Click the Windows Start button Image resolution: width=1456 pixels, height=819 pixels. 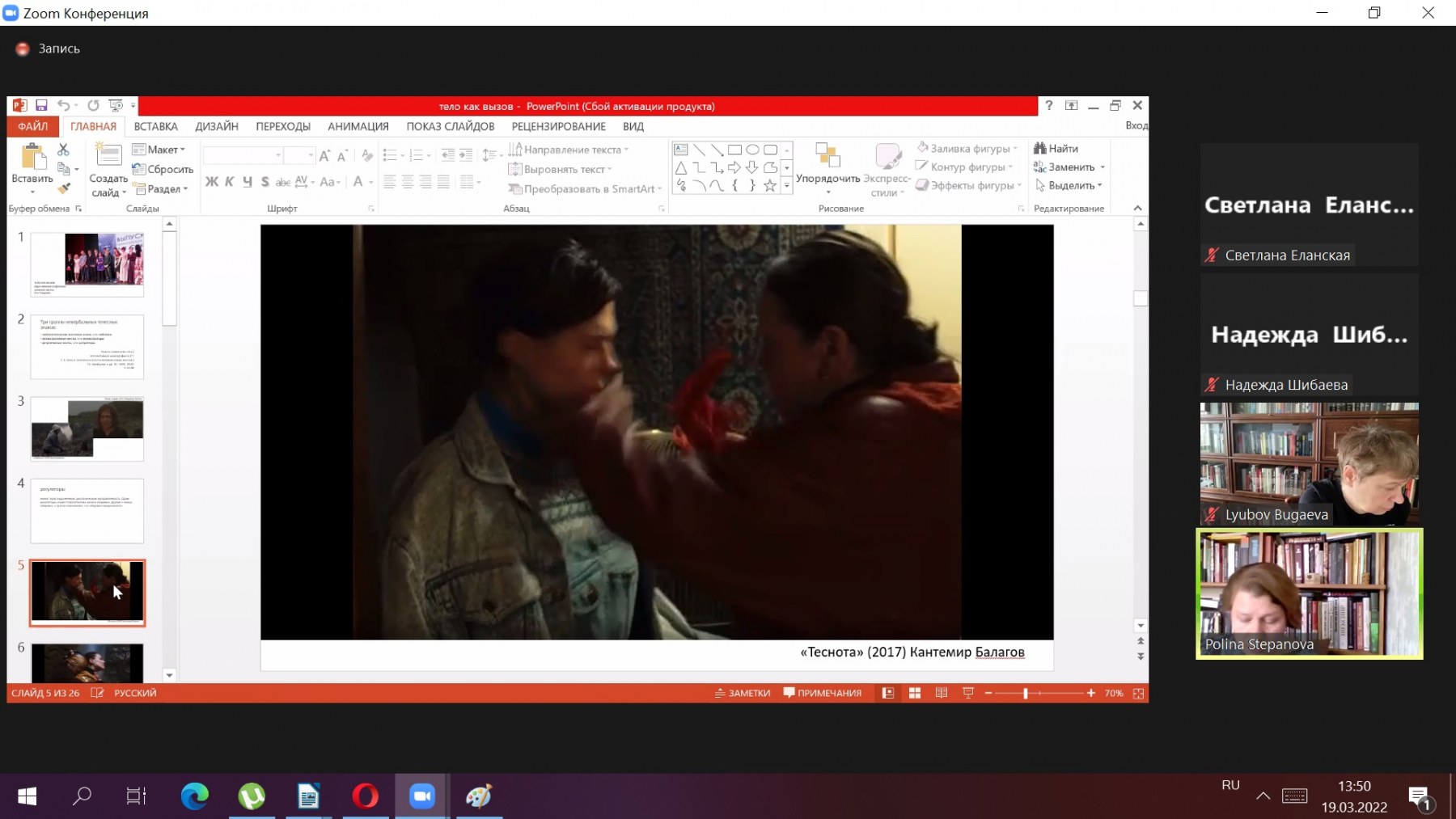[27, 796]
